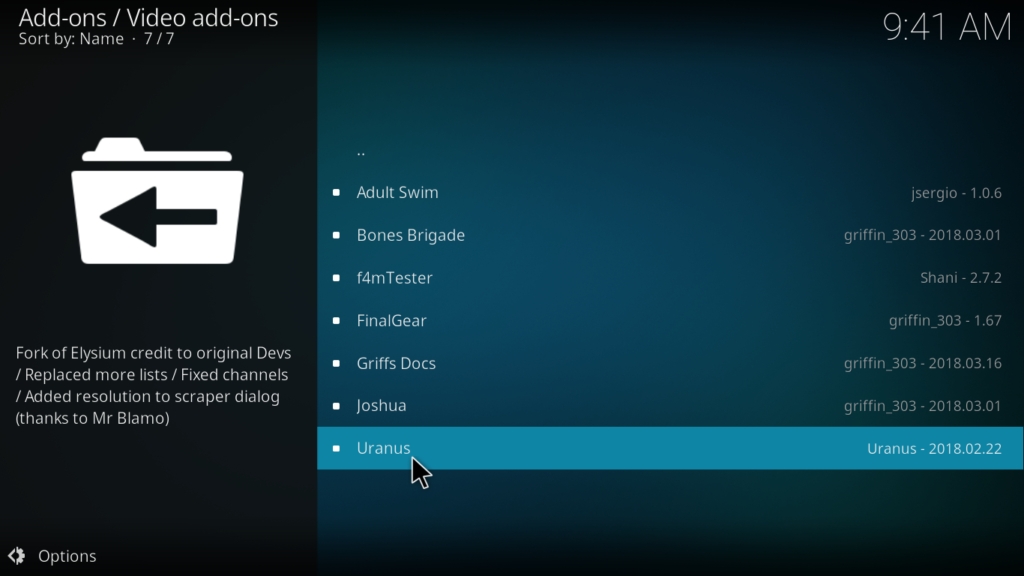
Task: Click the bullet icon beside Bones Brigade
Action: click(336, 235)
